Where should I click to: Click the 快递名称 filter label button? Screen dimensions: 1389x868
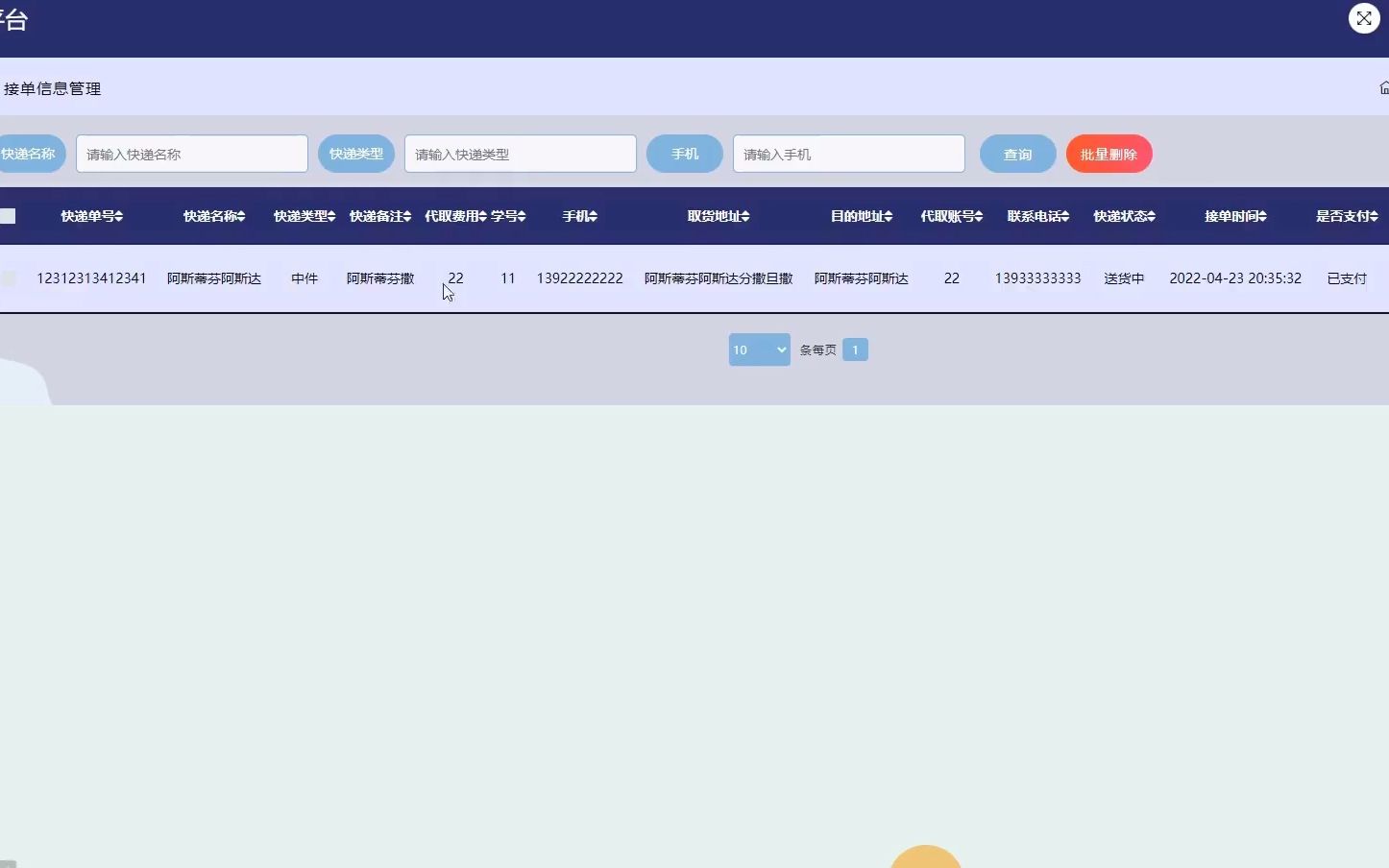[x=31, y=154]
